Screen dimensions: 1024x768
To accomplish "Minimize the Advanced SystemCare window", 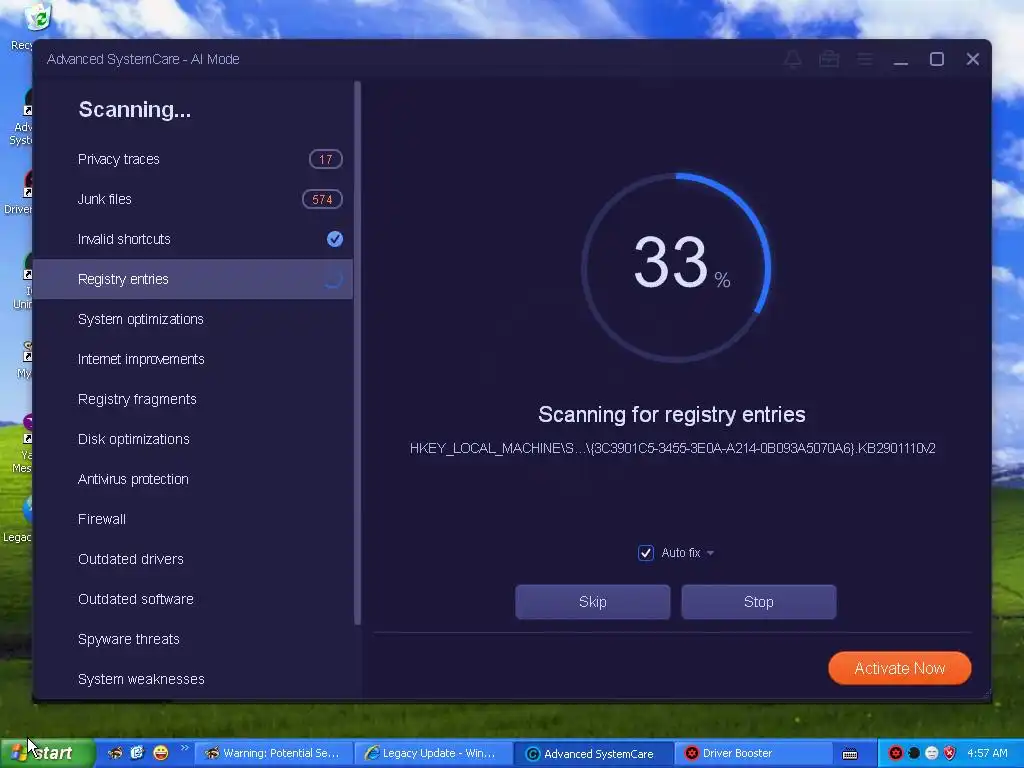I will pyautogui.click(x=901, y=59).
